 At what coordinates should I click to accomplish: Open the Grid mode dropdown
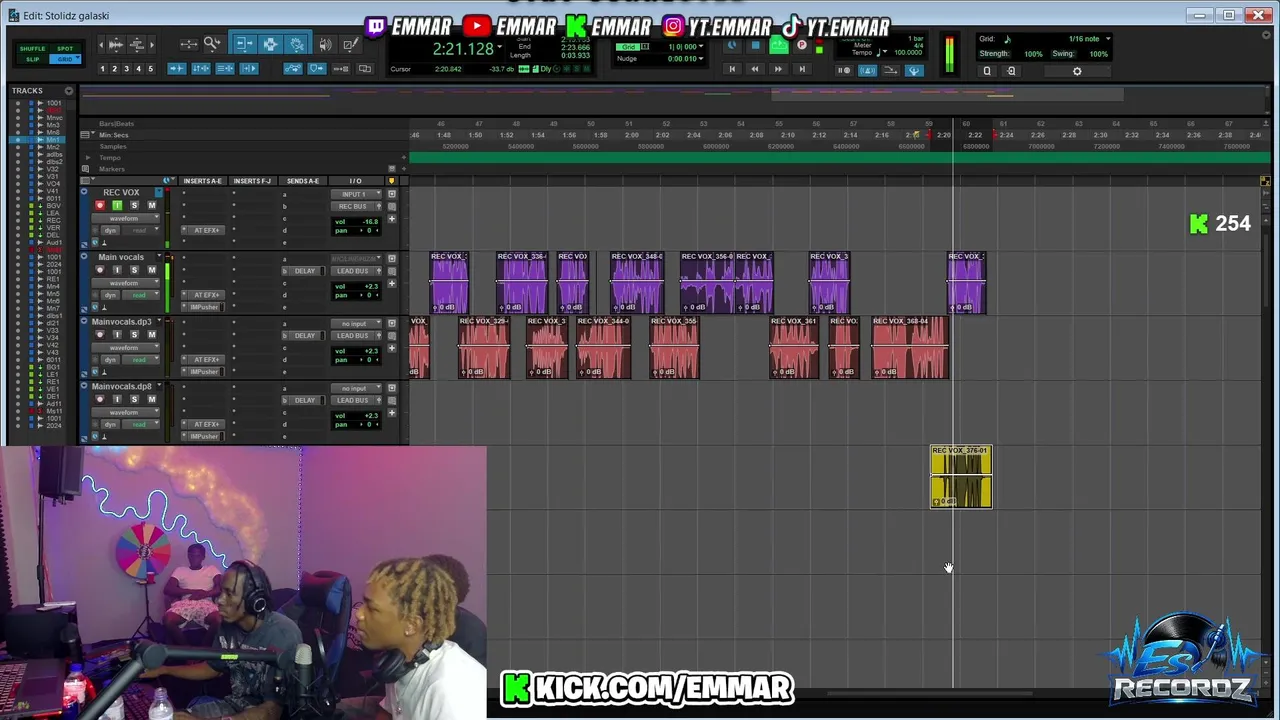[x=66, y=59]
